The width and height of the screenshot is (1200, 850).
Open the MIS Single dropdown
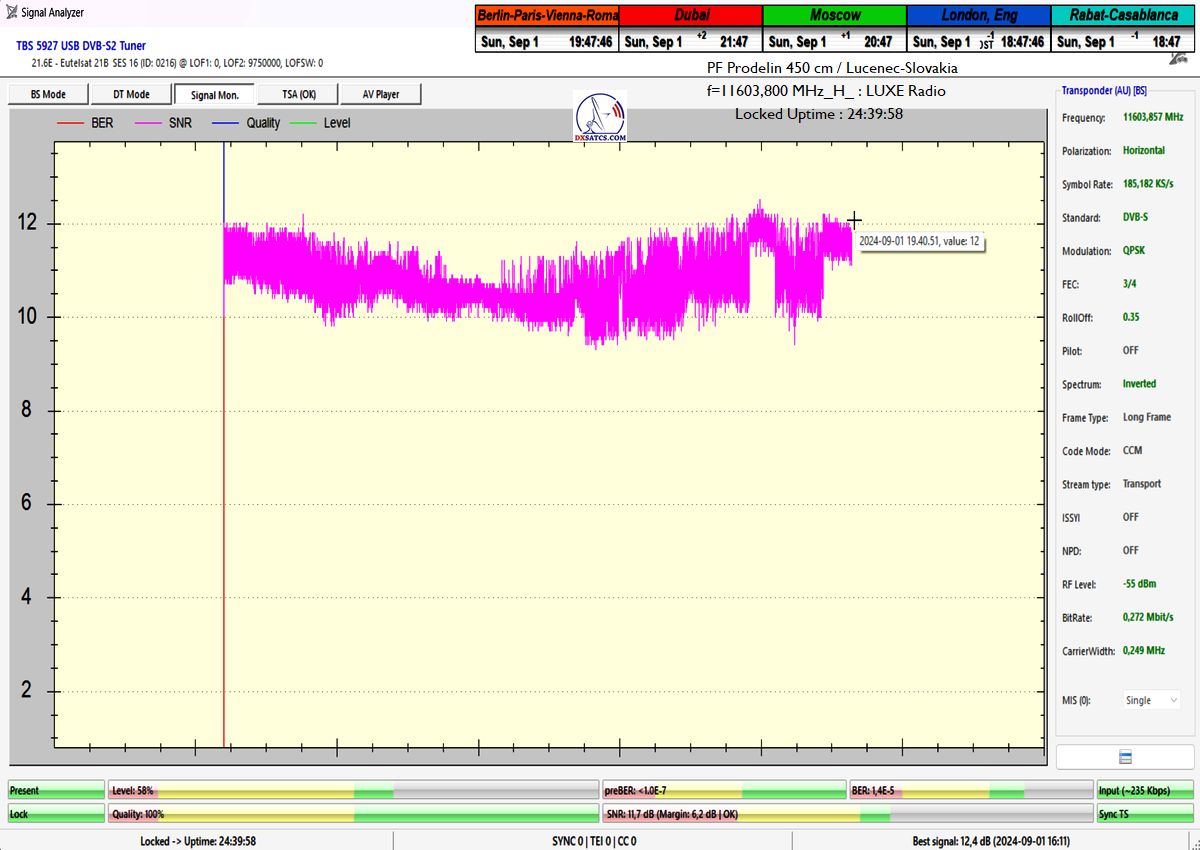coord(1151,700)
